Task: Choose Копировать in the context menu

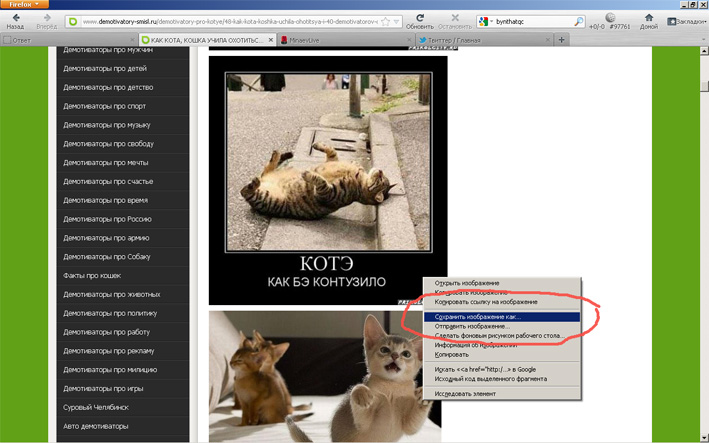Action: (x=502, y=355)
